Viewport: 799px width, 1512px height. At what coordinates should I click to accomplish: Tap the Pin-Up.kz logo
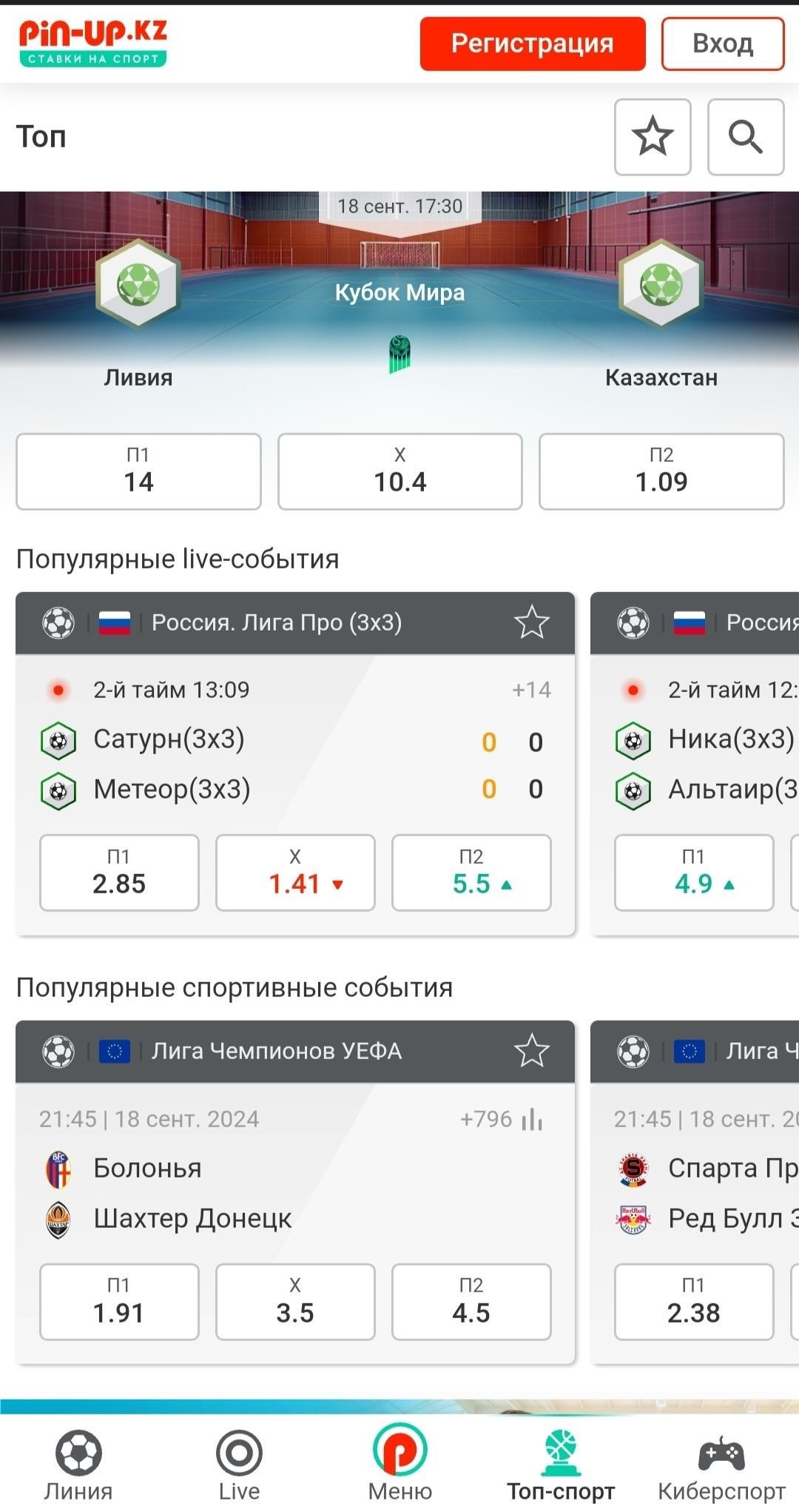tap(93, 43)
